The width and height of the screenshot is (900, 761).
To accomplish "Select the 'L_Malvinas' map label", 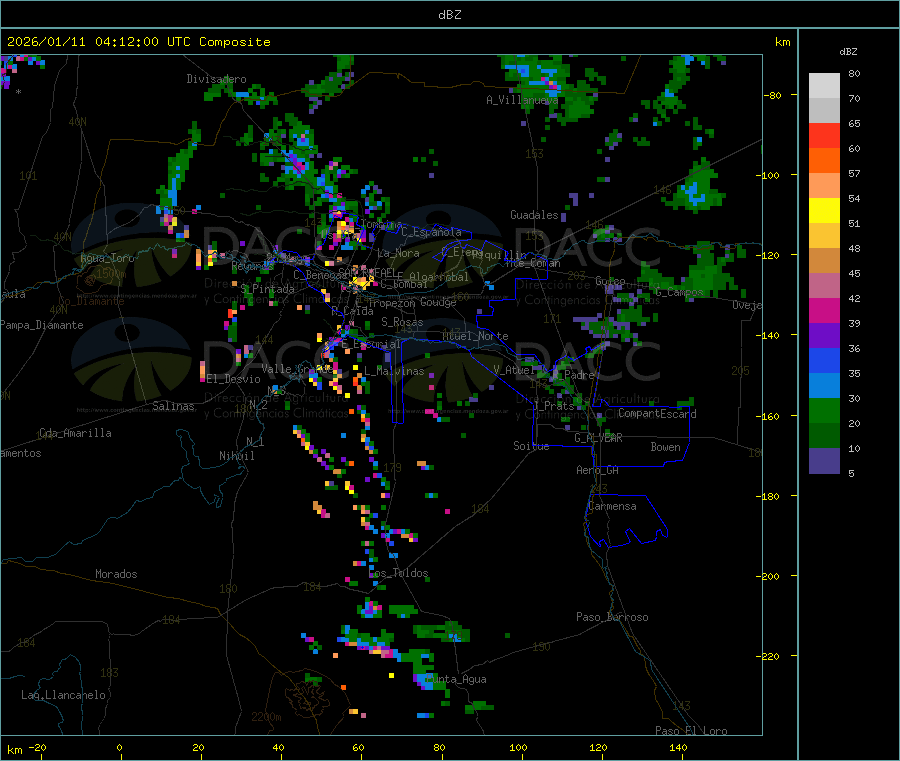I will point(394,371).
